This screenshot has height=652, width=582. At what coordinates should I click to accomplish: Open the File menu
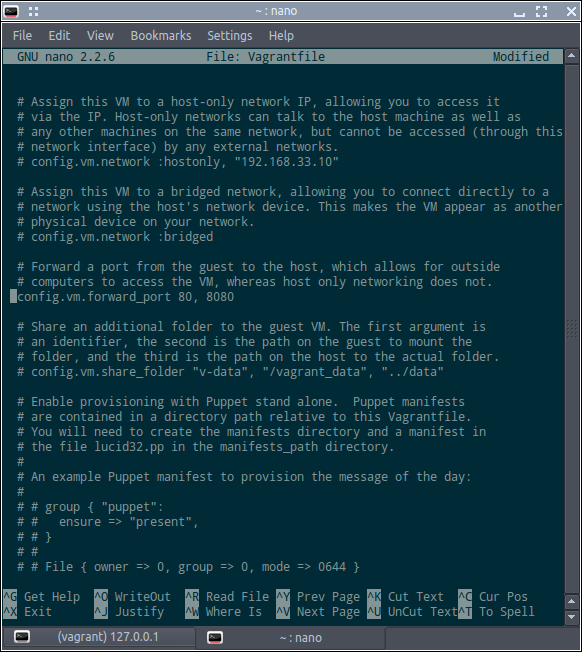22,36
